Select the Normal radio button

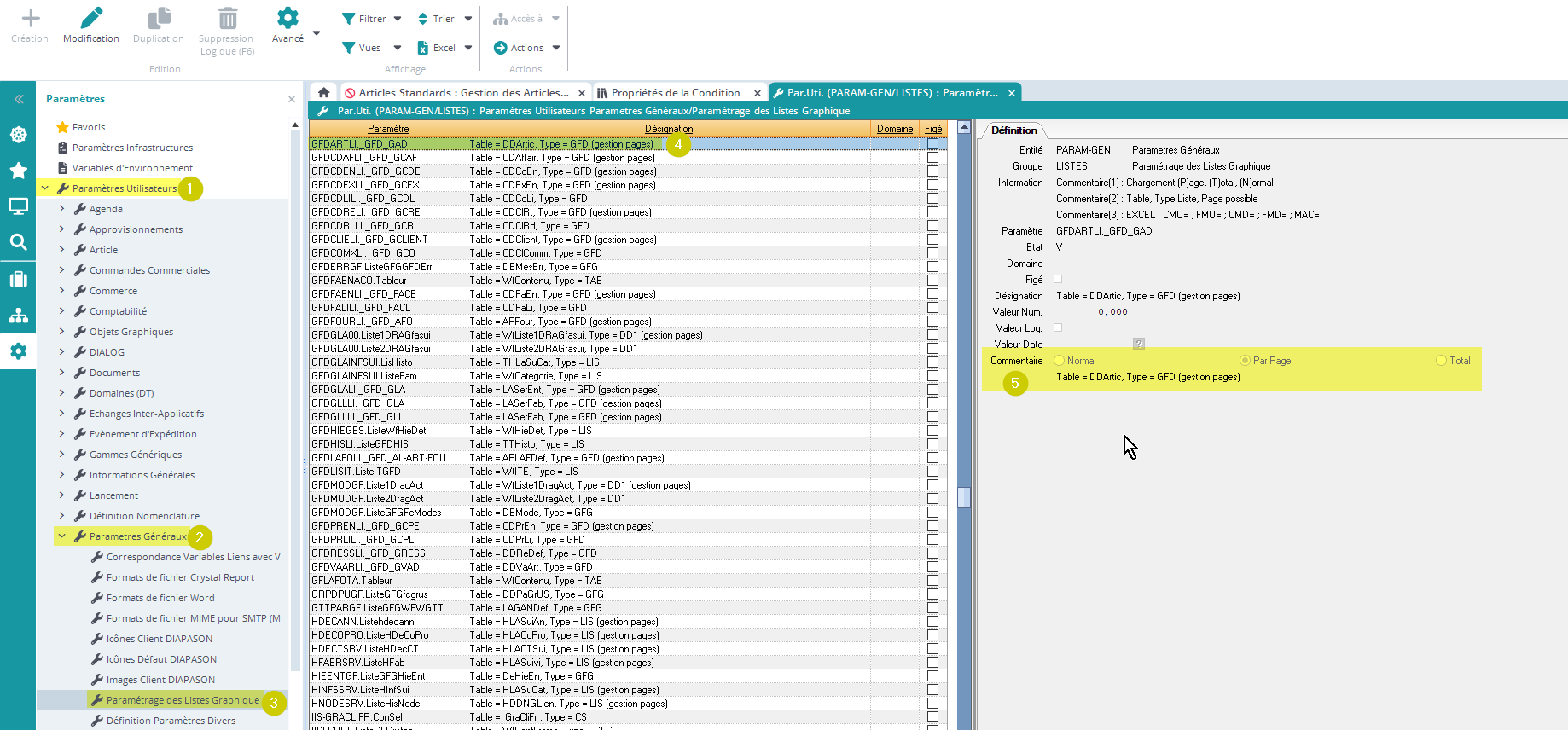tap(1060, 361)
